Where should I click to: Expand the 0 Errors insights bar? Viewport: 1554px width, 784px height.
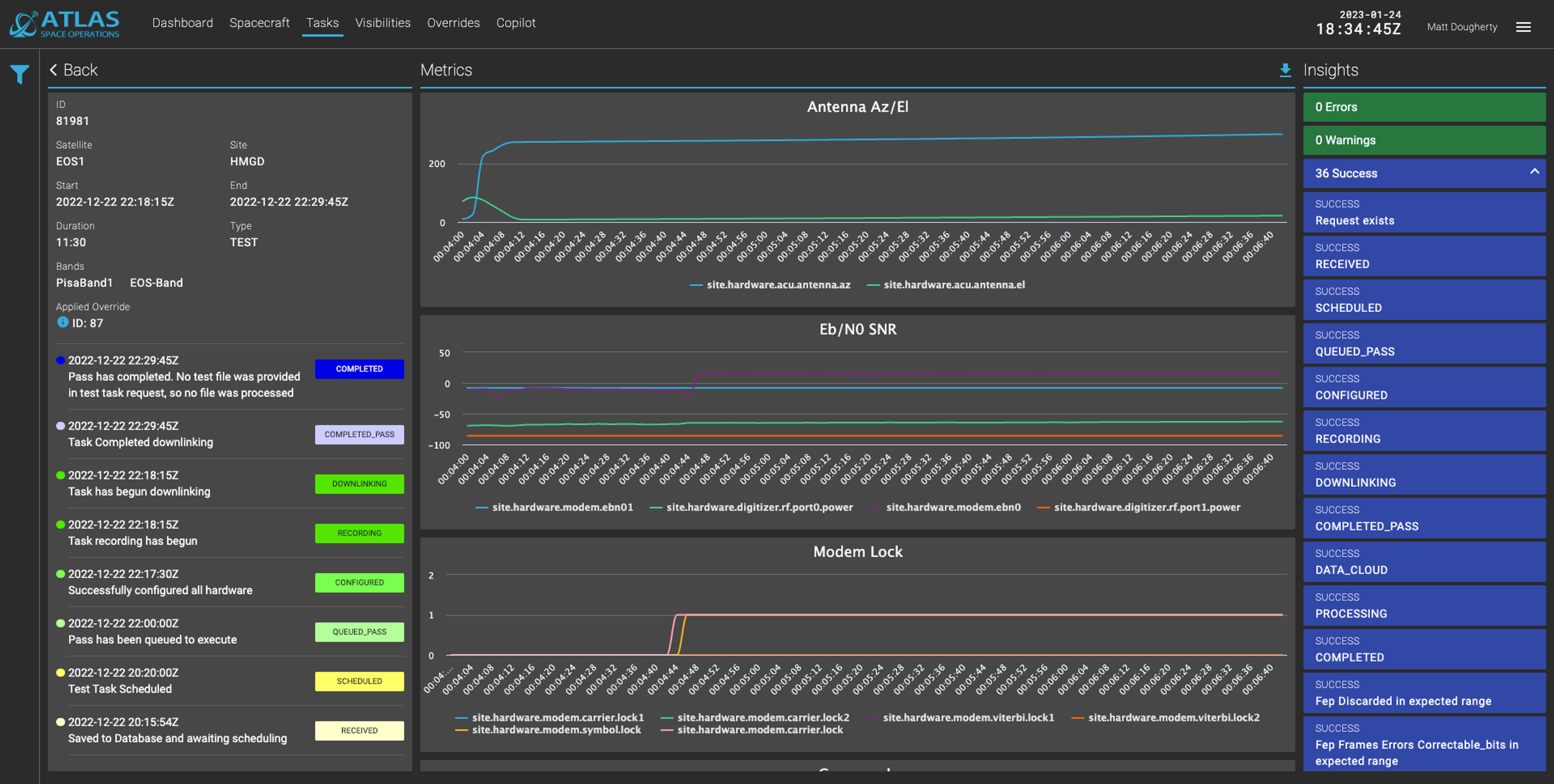pyautogui.click(x=1423, y=107)
